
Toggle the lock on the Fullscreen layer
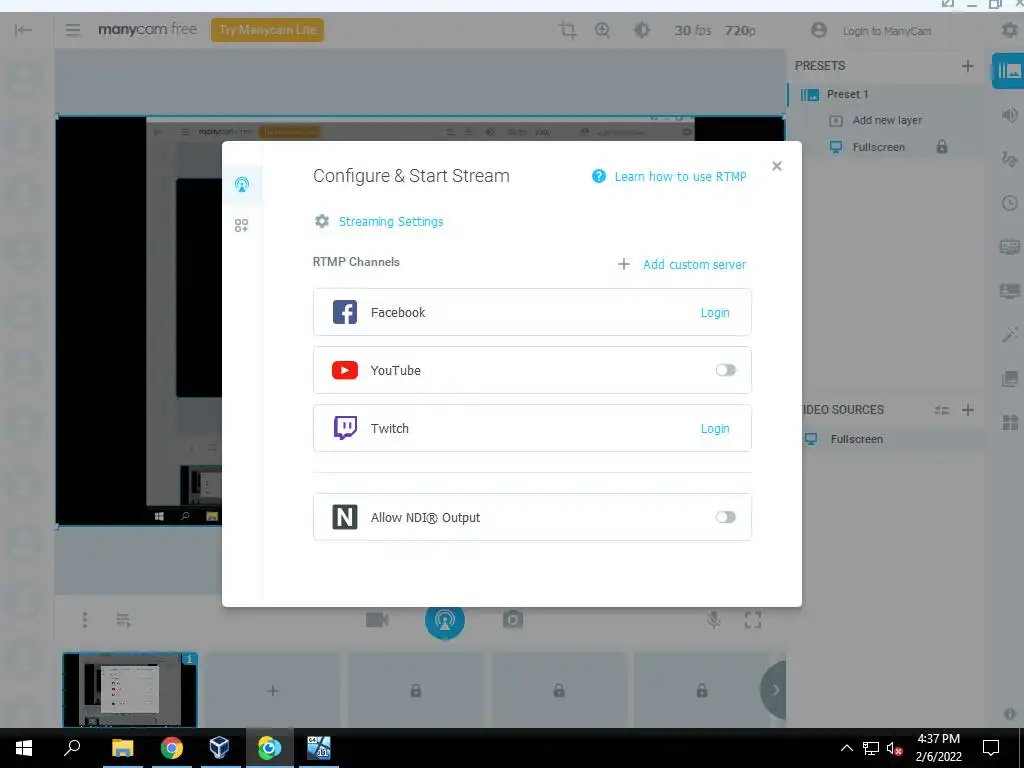pyautogui.click(x=942, y=146)
